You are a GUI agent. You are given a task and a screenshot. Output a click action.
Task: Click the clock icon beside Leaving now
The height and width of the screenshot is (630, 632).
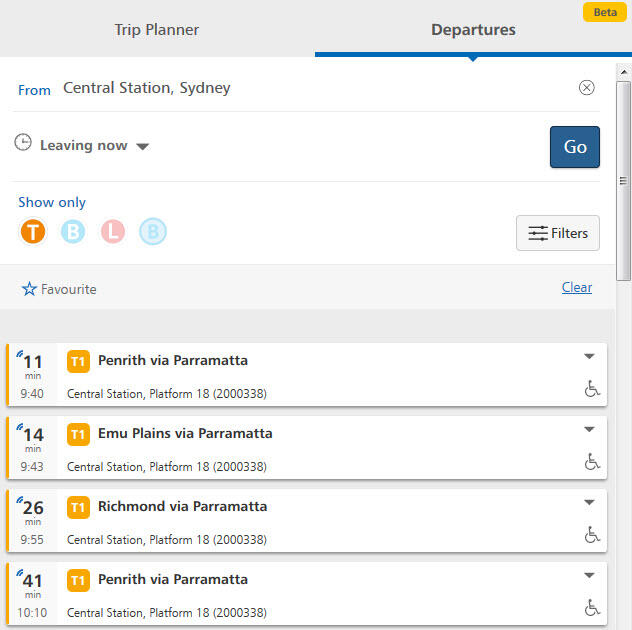pyautogui.click(x=23, y=142)
